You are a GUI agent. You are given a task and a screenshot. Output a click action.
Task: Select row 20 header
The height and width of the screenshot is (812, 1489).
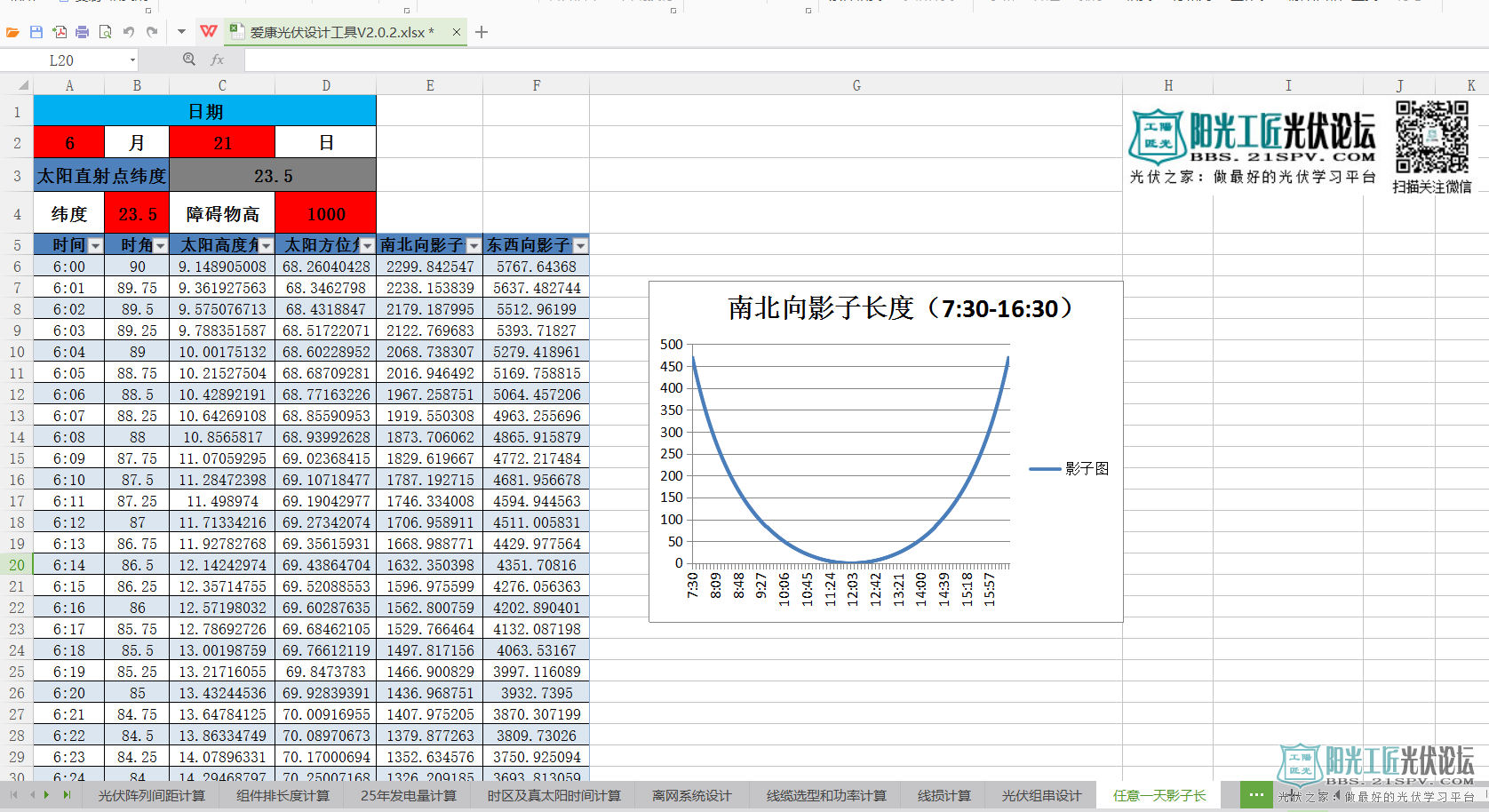click(x=17, y=565)
